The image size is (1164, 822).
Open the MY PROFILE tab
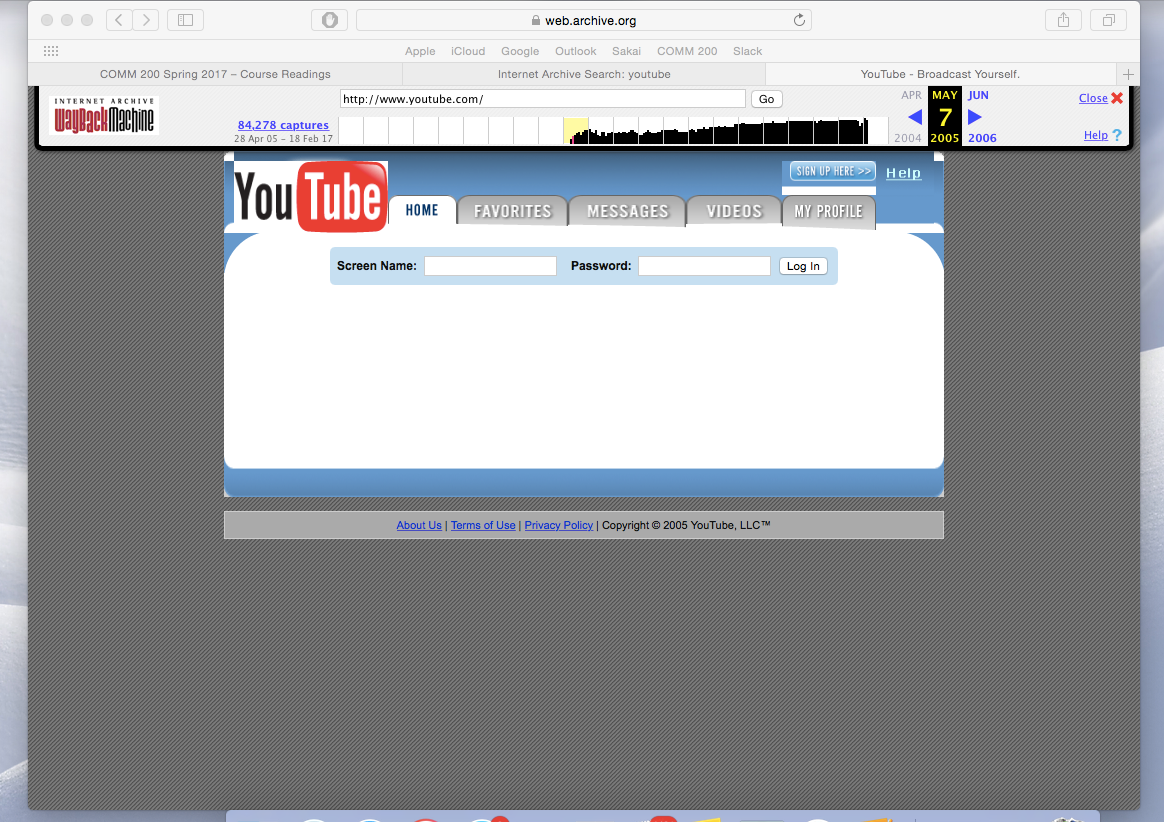point(828,211)
